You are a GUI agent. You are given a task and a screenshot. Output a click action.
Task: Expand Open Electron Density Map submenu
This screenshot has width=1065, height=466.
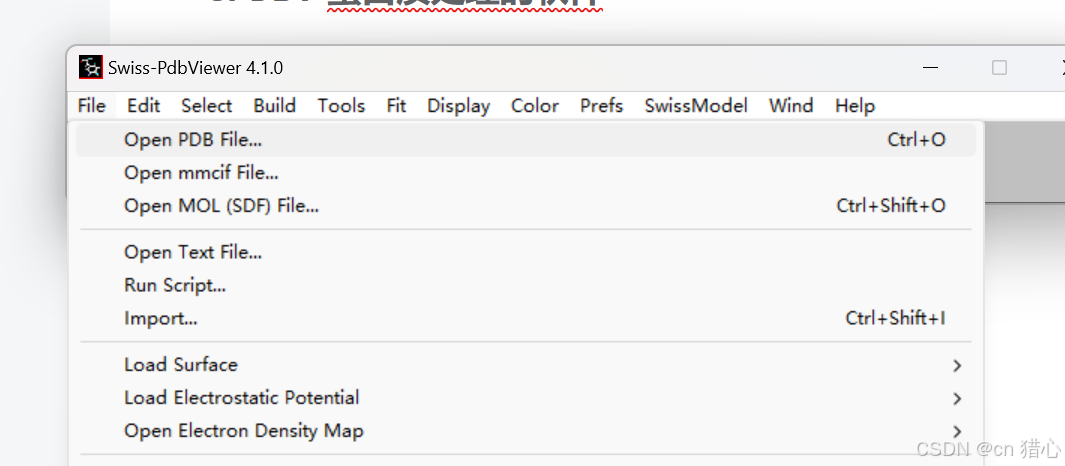[x=526, y=431]
